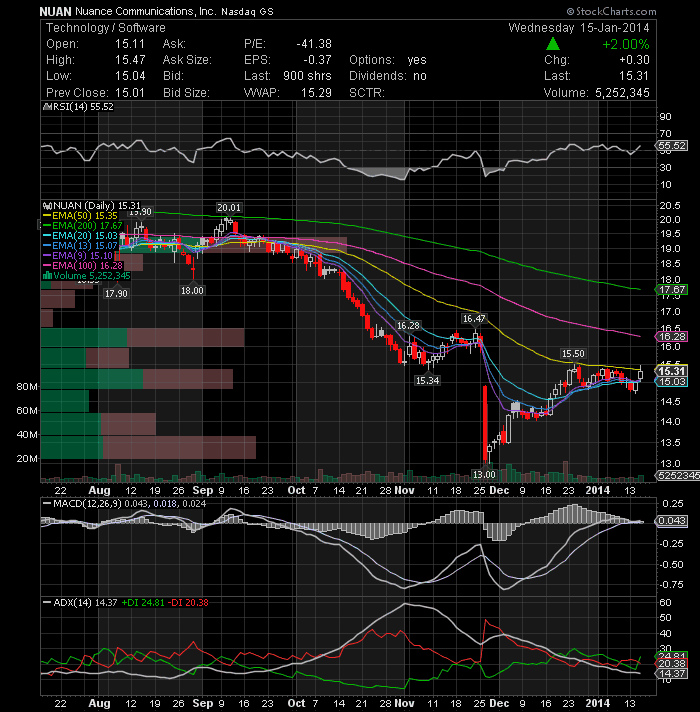
Task: Click the cyan 15.03 right-axis price tag
Action: pyautogui.click(x=671, y=381)
